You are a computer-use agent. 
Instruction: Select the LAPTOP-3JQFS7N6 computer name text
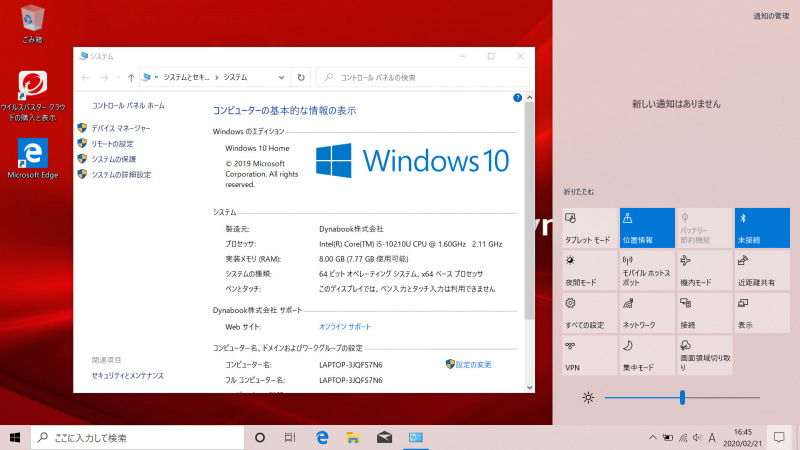(x=351, y=365)
